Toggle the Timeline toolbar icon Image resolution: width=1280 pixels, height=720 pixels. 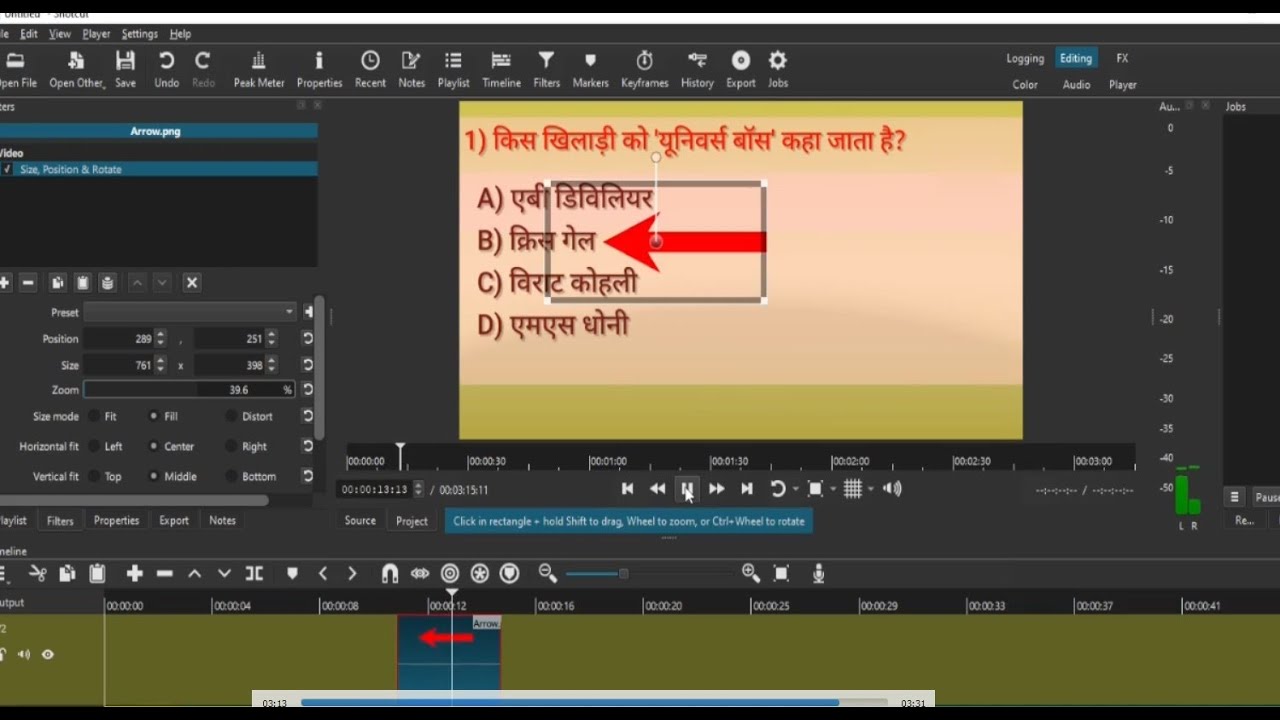pos(501,69)
